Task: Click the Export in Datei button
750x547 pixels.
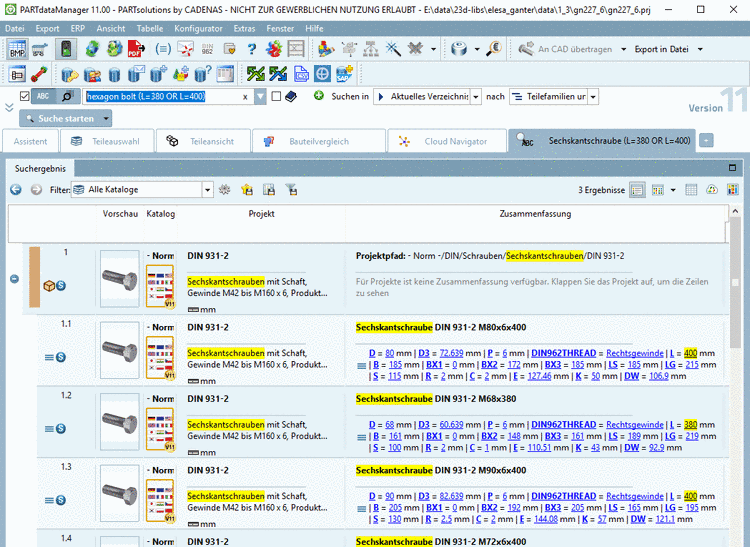Action: tap(661, 49)
